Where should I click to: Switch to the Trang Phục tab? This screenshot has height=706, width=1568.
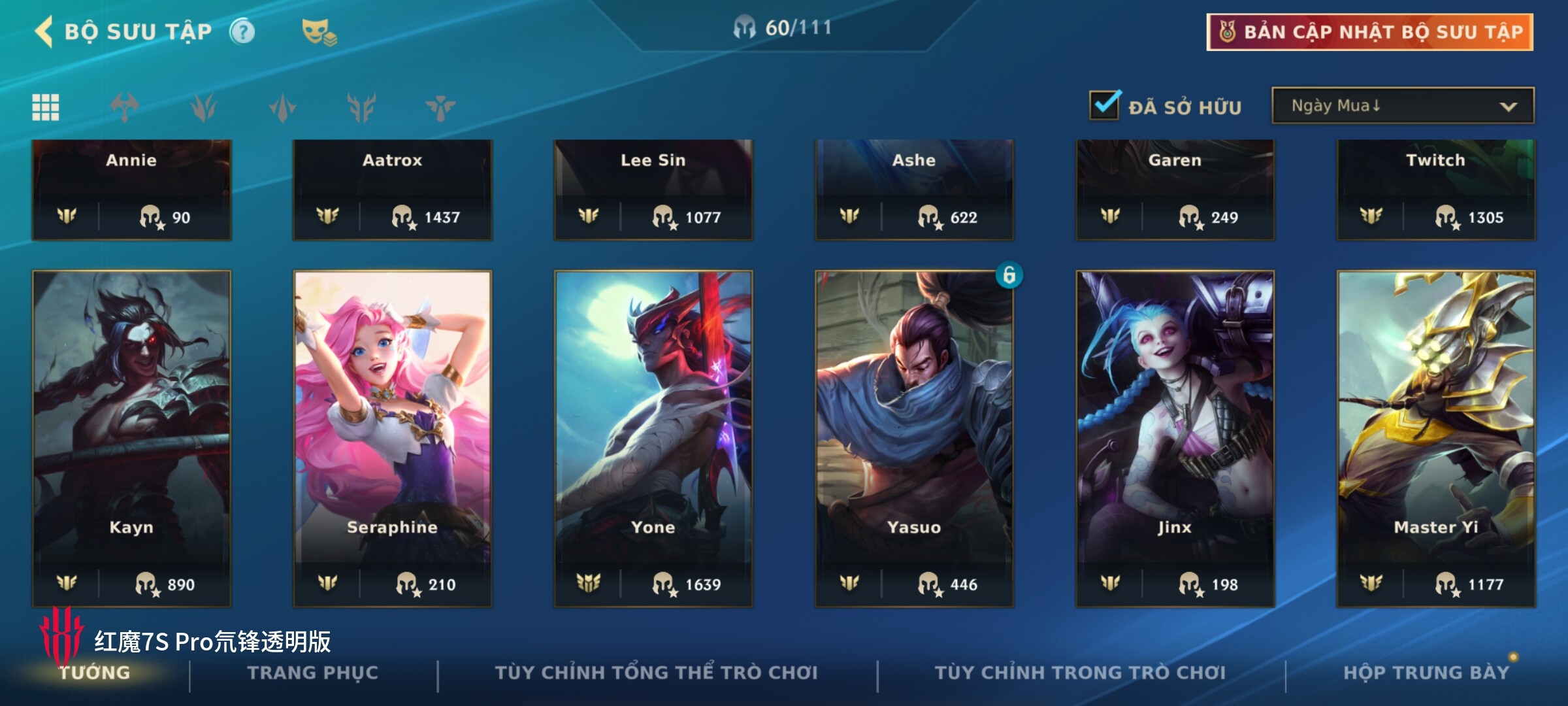pos(313,672)
